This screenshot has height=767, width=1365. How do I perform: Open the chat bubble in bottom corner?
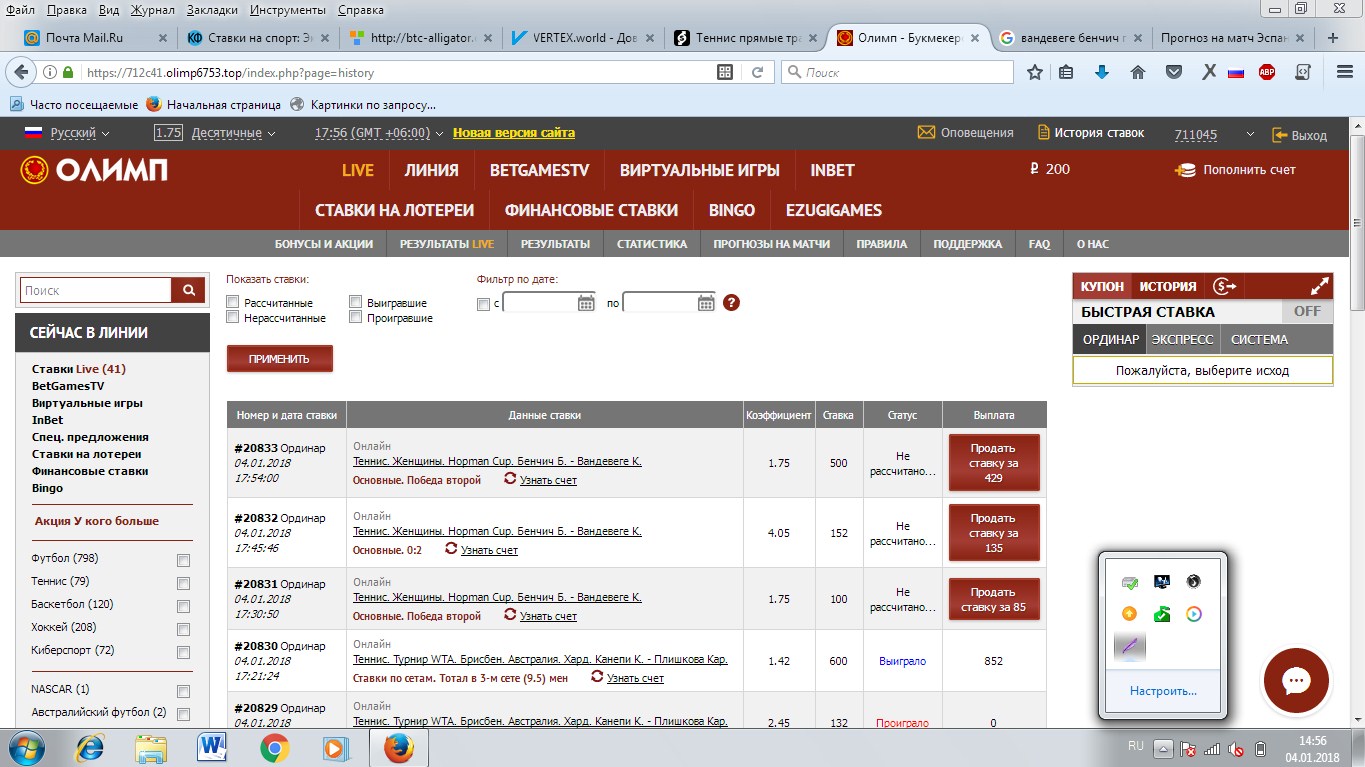[x=1295, y=681]
